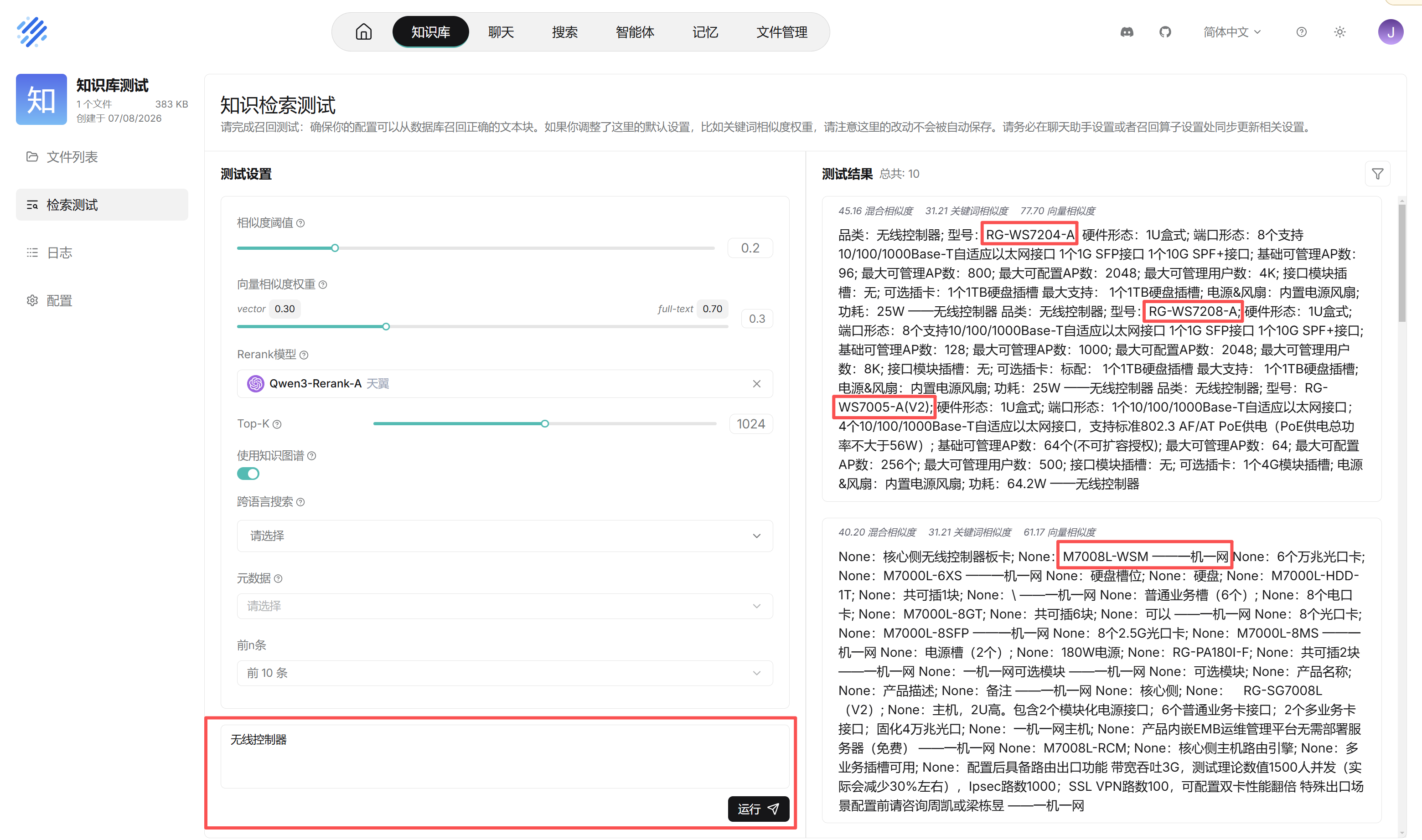Screen dimensions: 1422x840
Task: Show help for 使用知识图谱
Action: (x=311, y=456)
